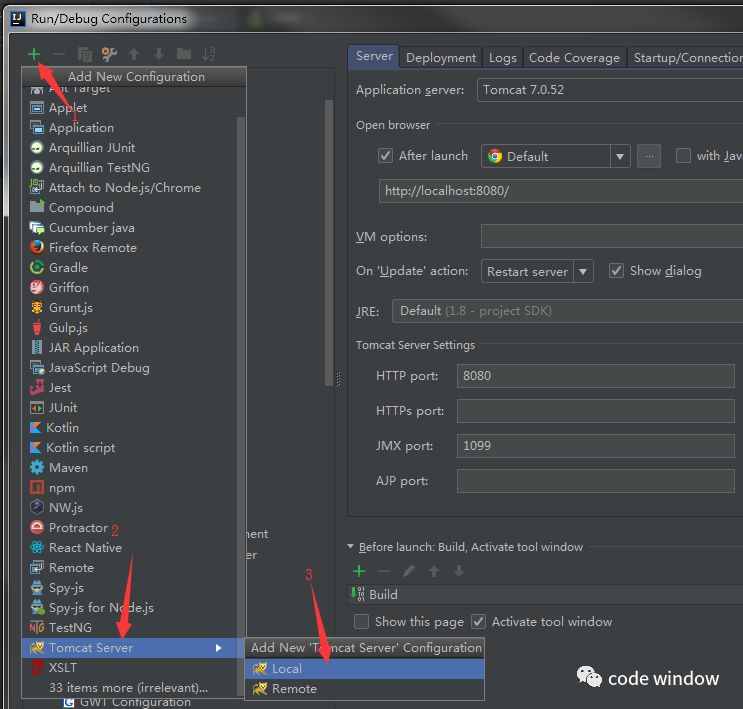
Task: Switch to Logs tab
Action: click(502, 58)
